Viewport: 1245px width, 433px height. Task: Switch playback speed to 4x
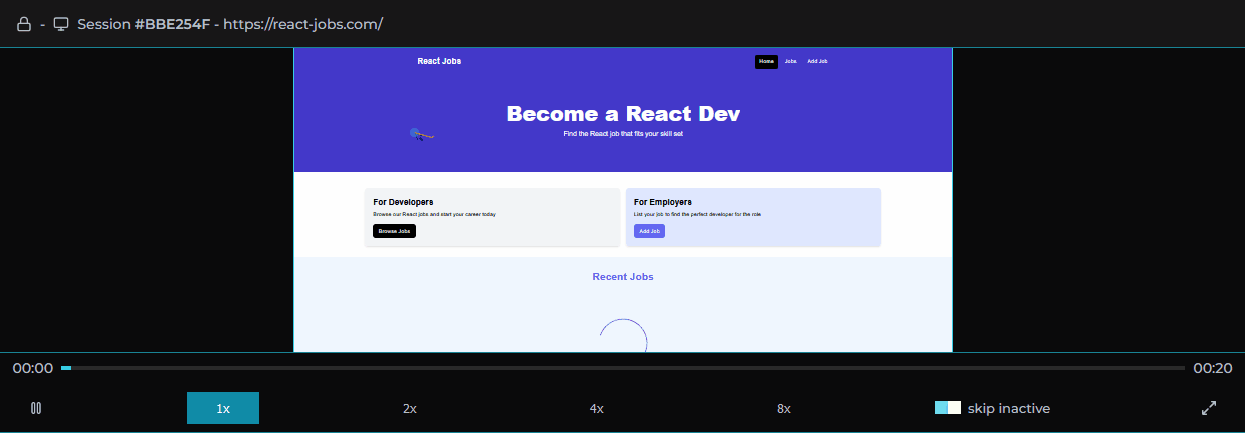pyautogui.click(x=596, y=408)
